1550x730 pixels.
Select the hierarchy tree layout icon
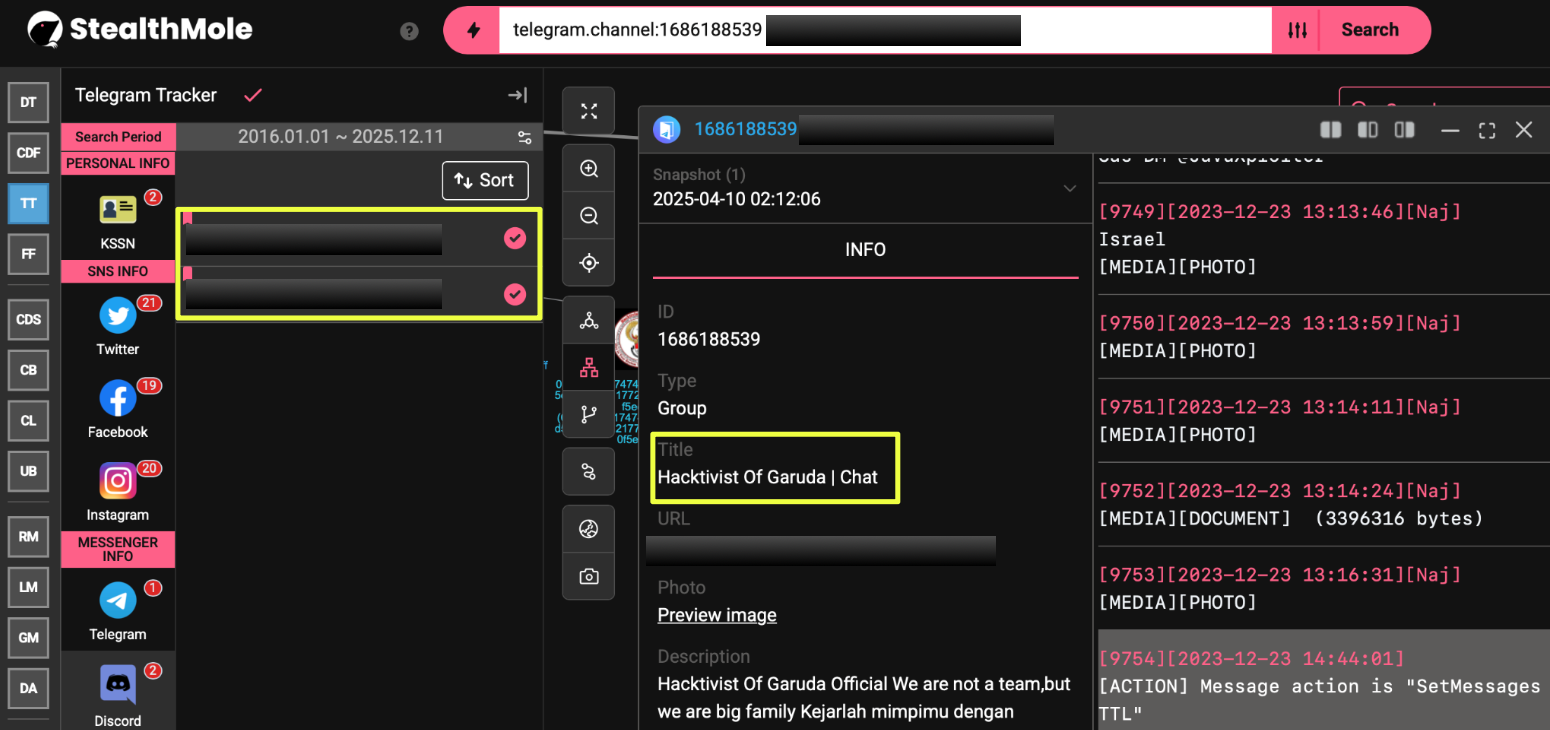589,367
